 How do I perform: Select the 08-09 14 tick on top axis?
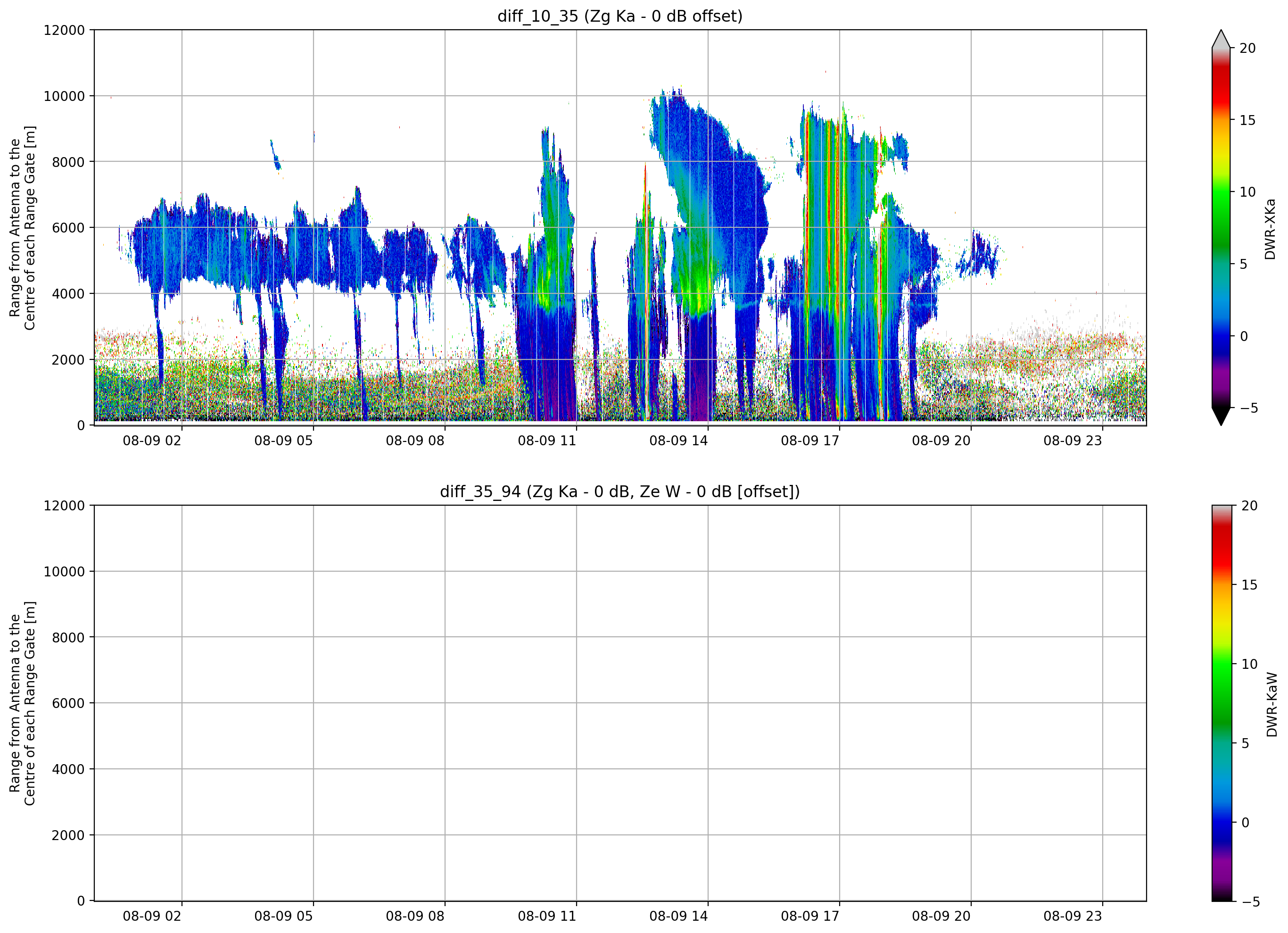coord(678,441)
